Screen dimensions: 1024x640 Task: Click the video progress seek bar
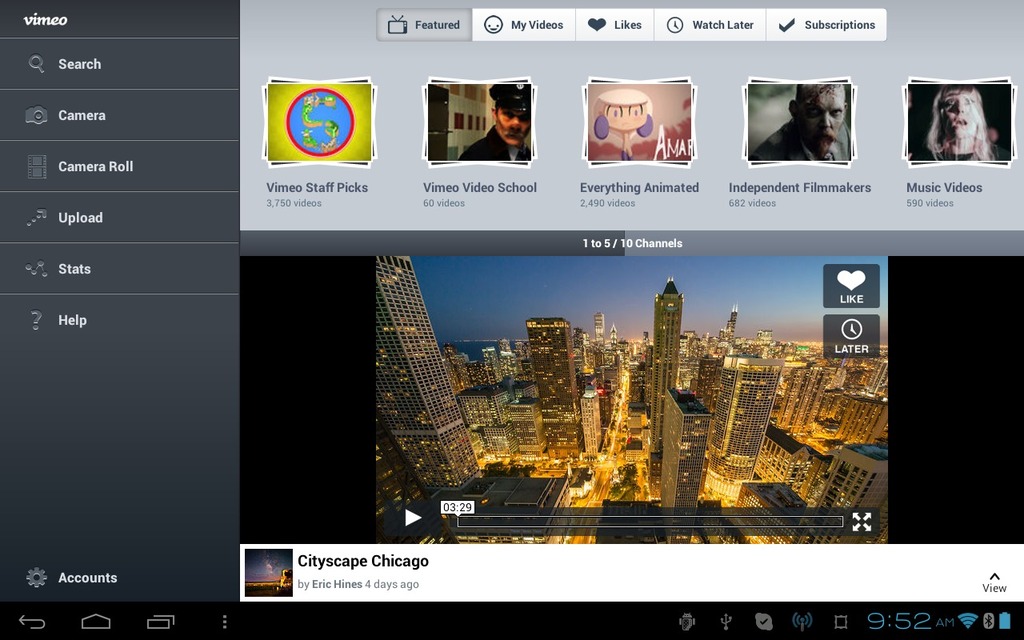pyautogui.click(x=650, y=521)
